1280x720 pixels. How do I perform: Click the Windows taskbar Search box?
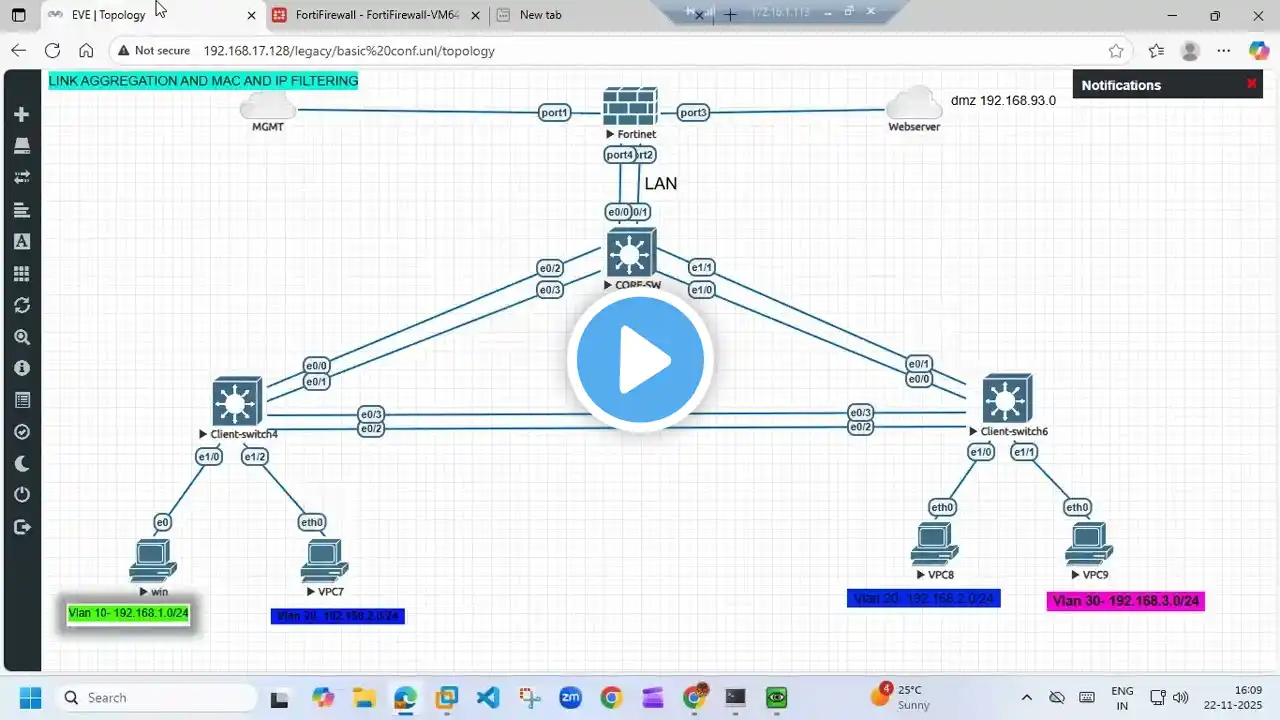click(157, 698)
